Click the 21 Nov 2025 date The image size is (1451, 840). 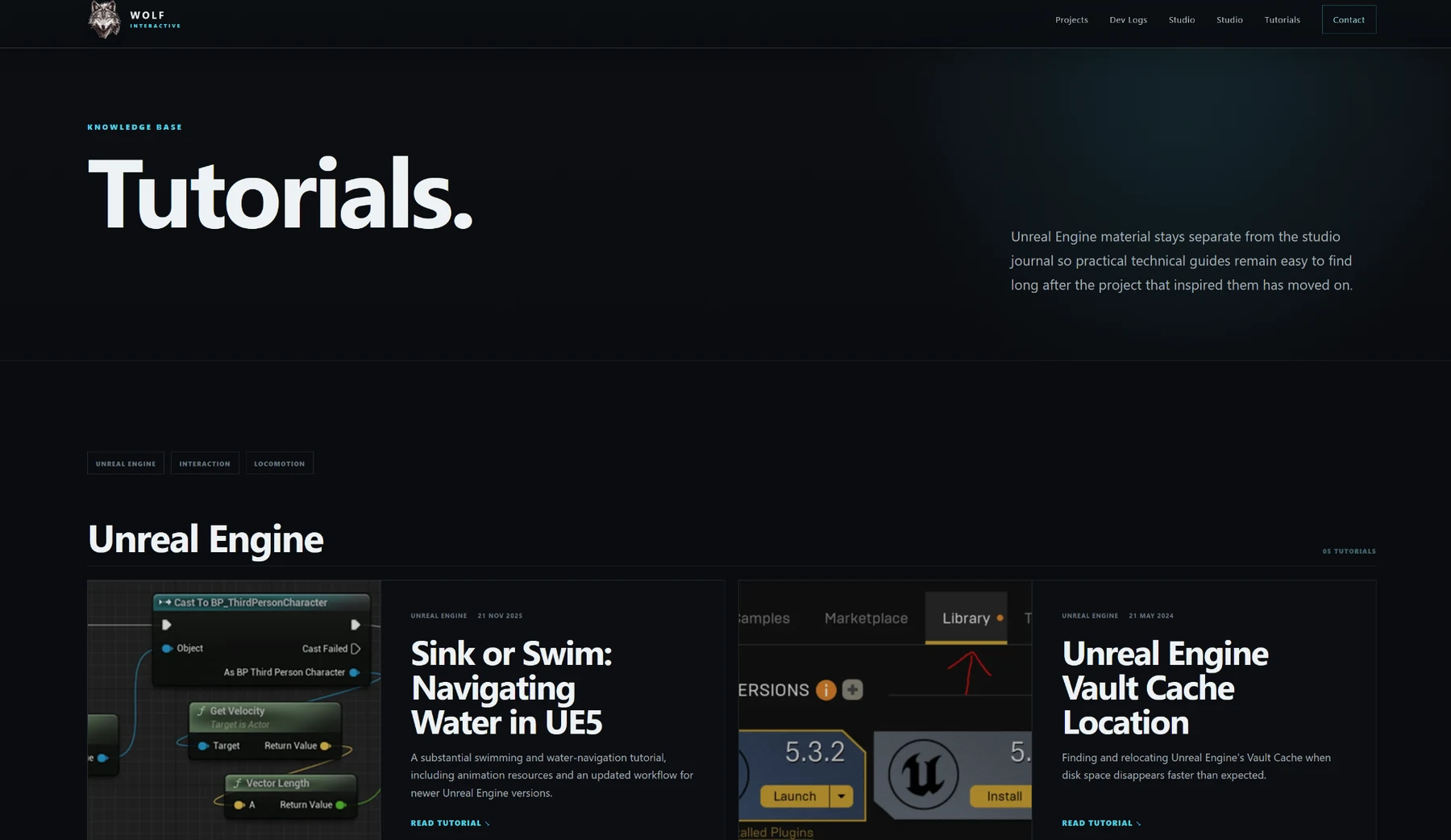point(500,616)
